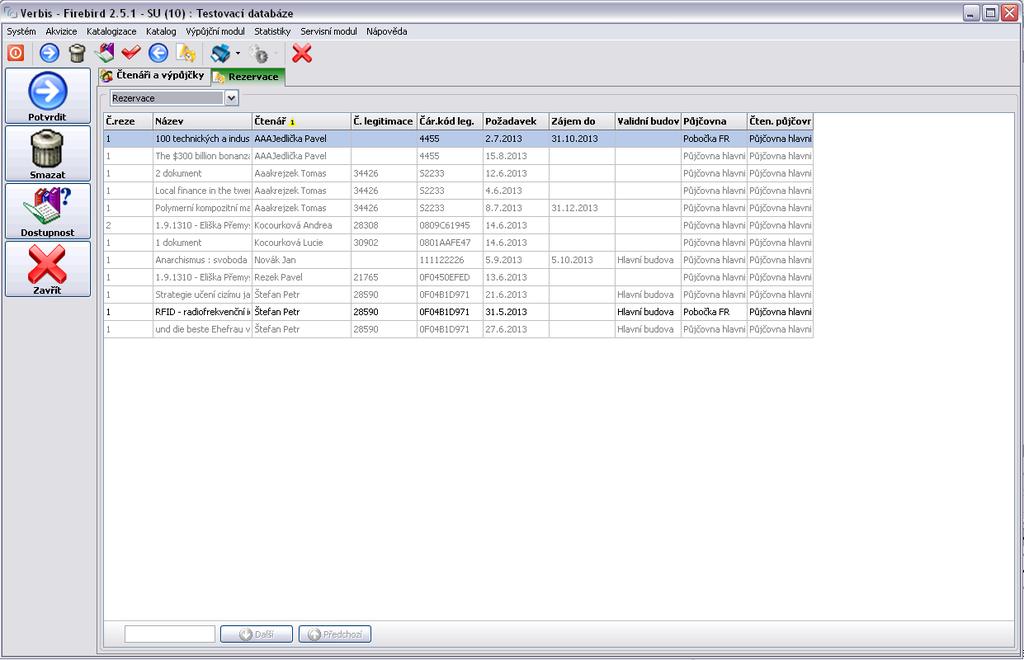Open the Rezervace combo box dropdown
This screenshot has width=1024, height=660.
[231, 98]
